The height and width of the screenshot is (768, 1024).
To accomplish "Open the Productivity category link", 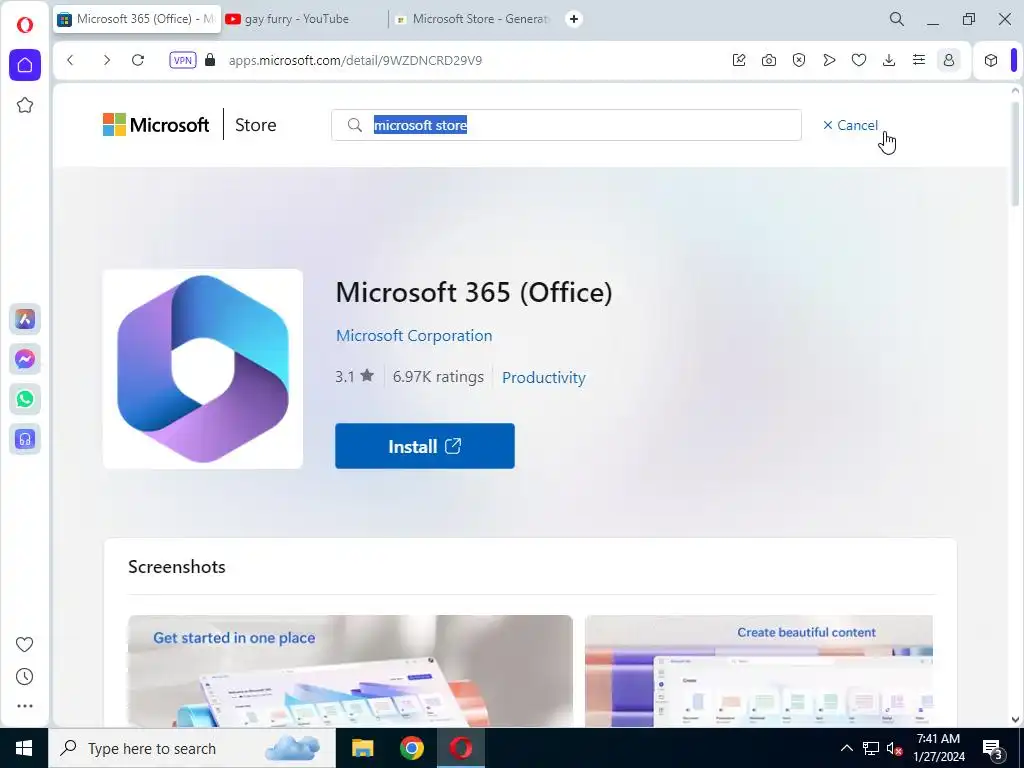I will tap(543, 377).
